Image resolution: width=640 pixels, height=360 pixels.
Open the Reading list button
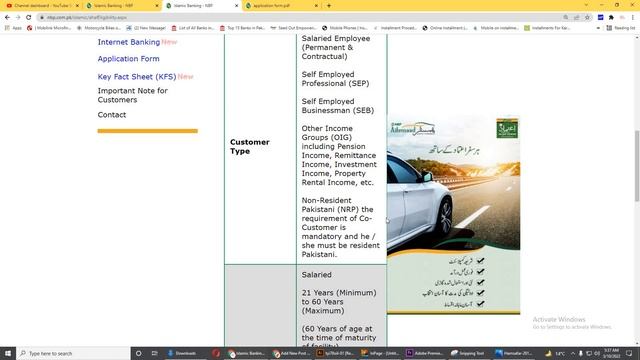click(621, 28)
